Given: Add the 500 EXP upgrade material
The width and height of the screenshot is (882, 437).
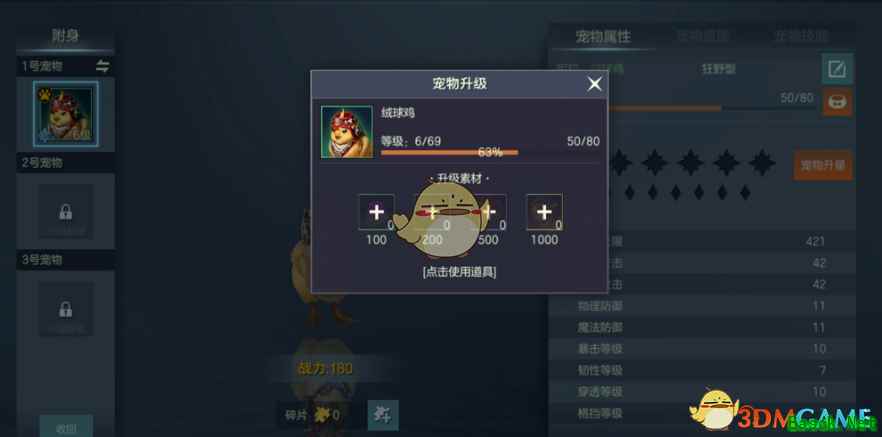Looking at the screenshot, I should pyautogui.click(x=488, y=212).
